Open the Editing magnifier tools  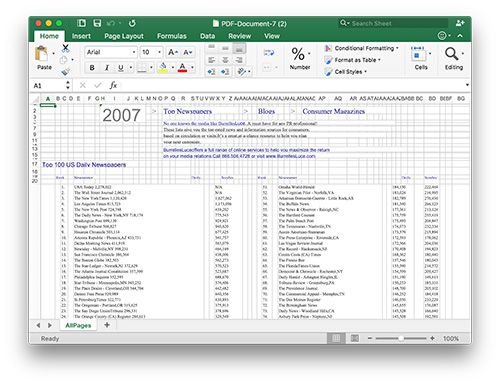[x=454, y=59]
